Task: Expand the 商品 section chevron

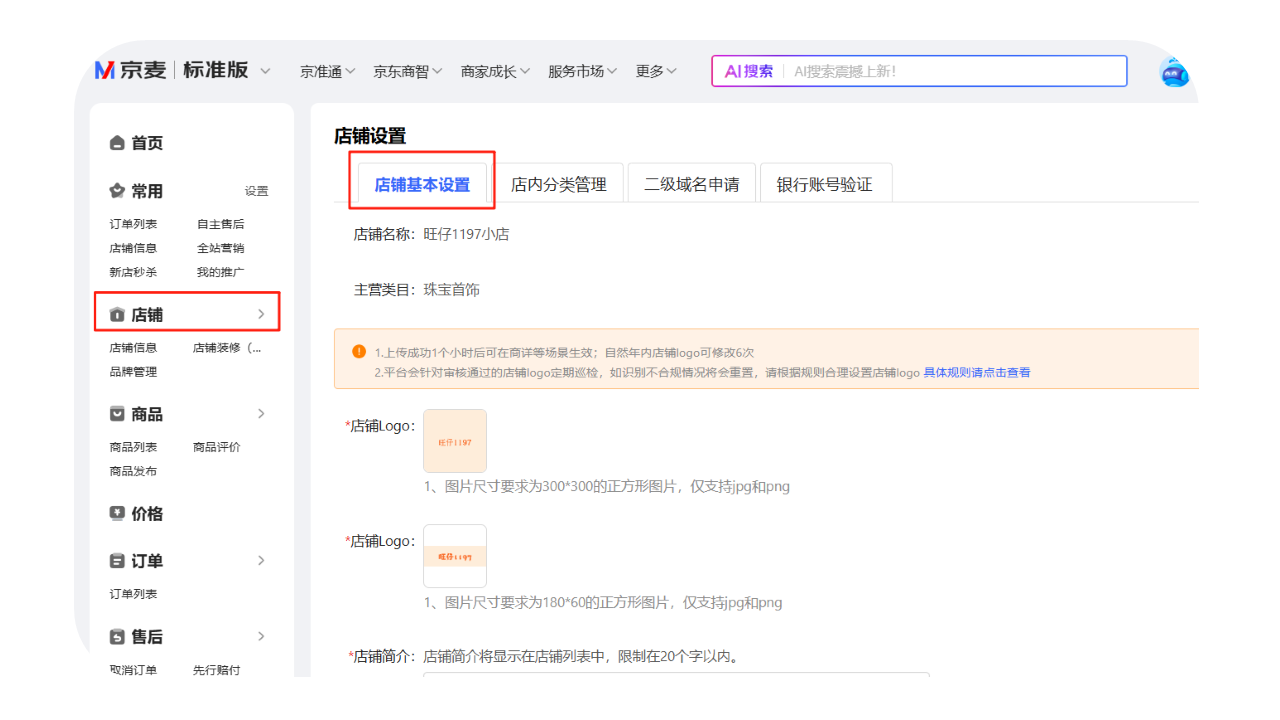Action: 261,414
